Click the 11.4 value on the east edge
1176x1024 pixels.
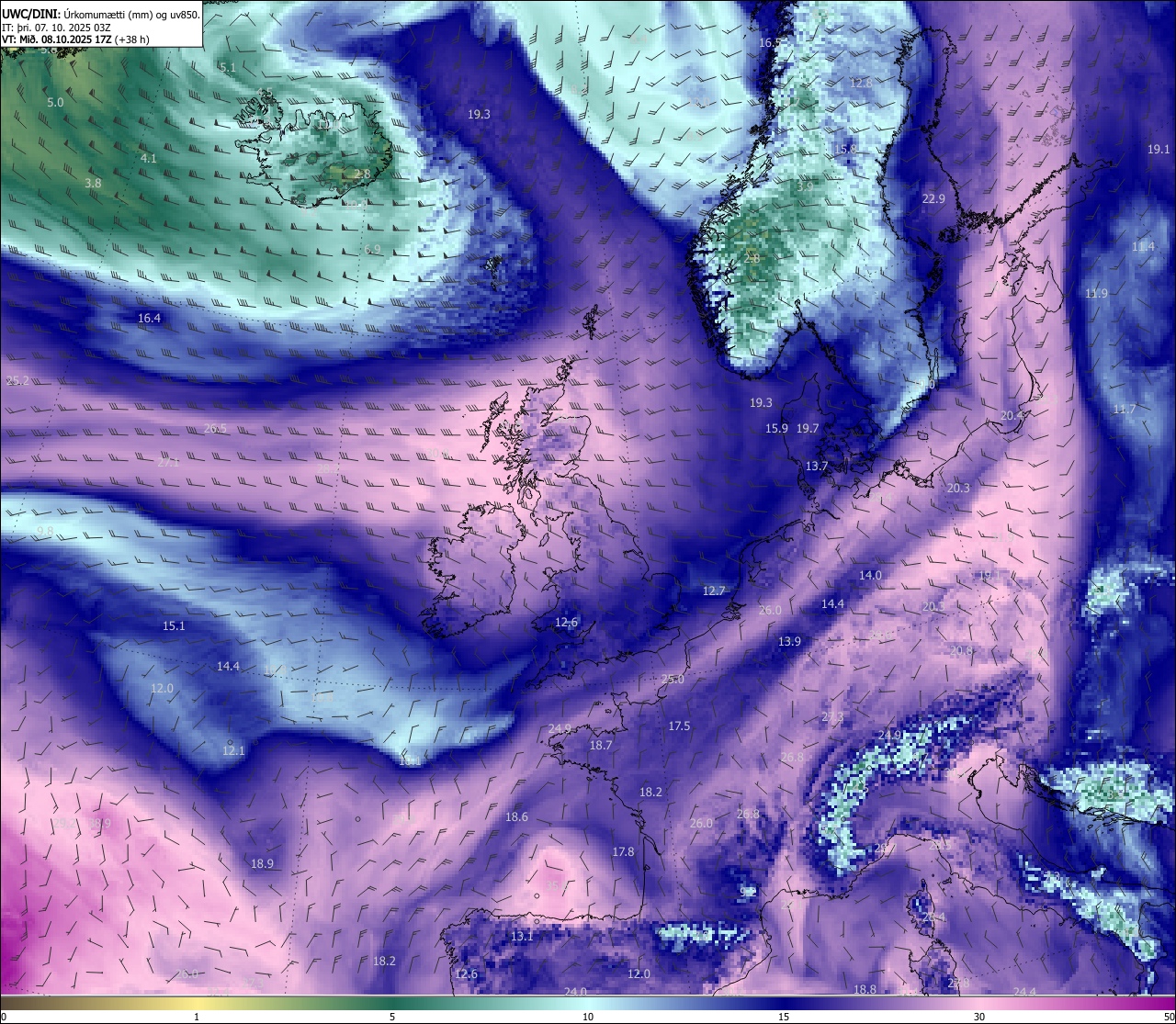click(x=1144, y=247)
